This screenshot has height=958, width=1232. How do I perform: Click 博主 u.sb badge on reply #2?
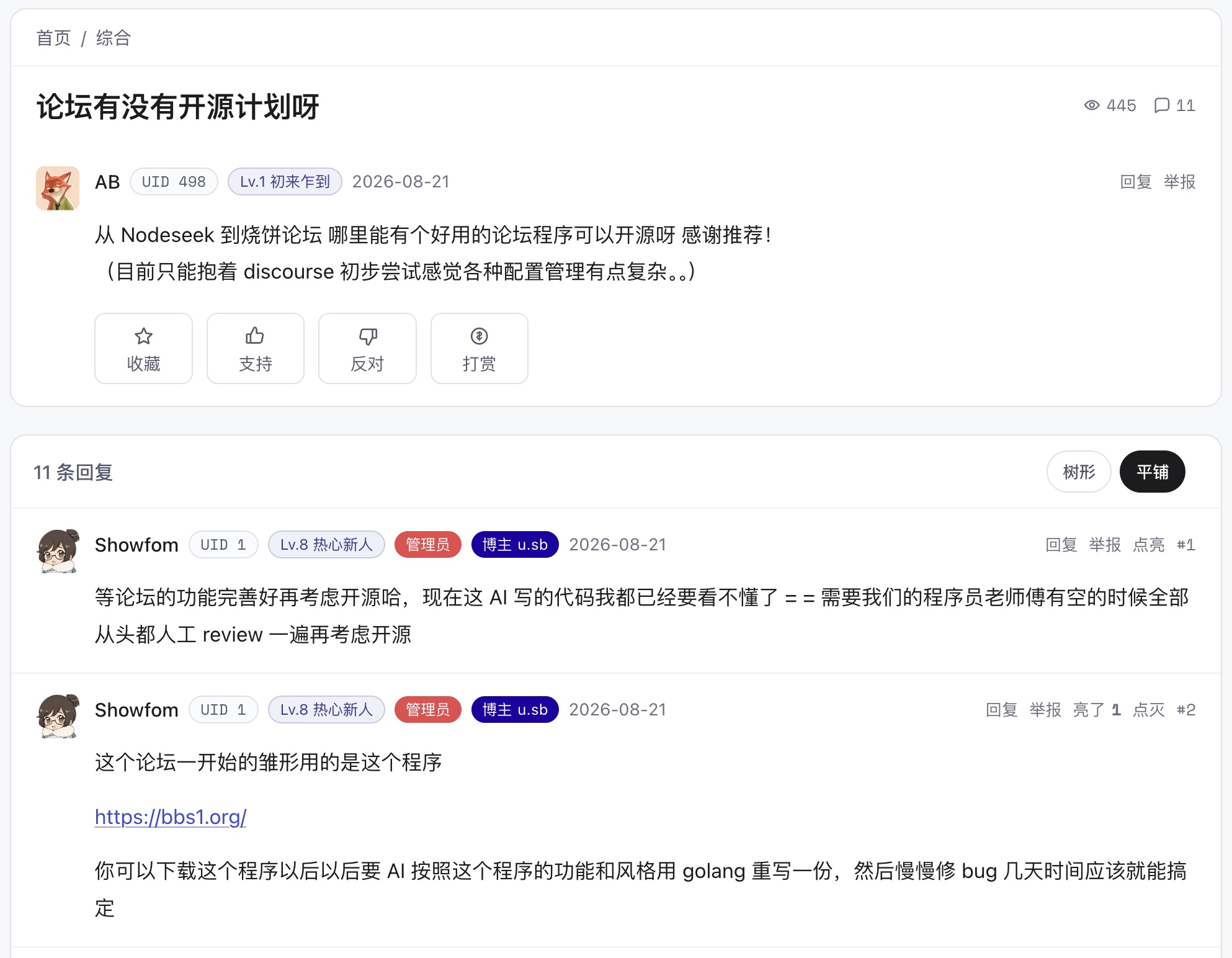pyautogui.click(x=515, y=710)
